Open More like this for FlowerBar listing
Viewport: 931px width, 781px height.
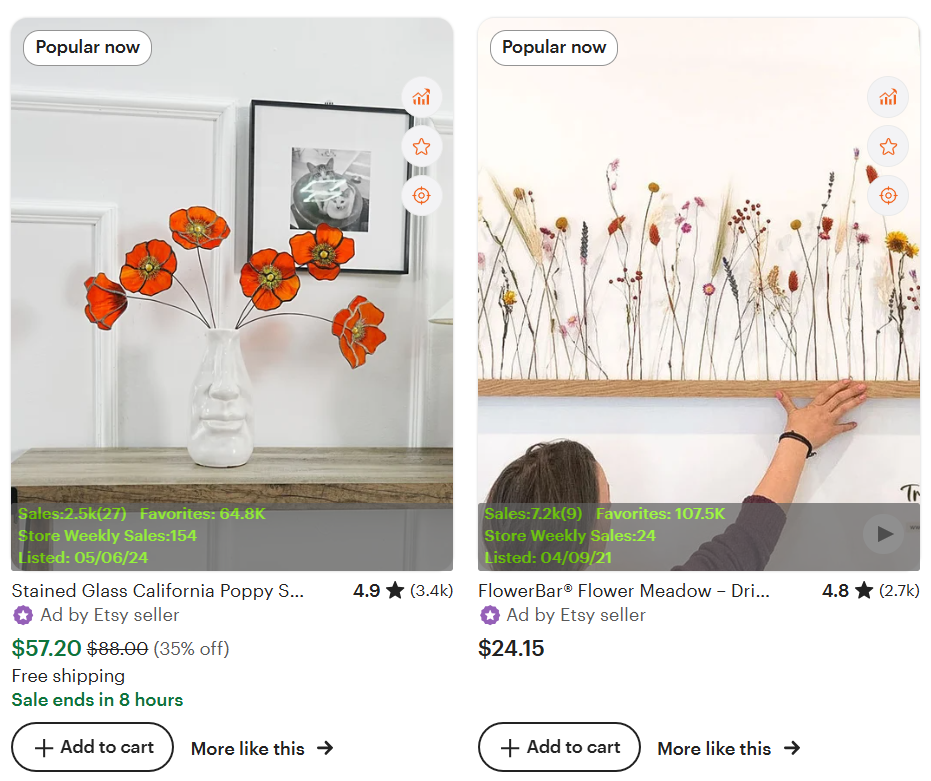pos(728,748)
